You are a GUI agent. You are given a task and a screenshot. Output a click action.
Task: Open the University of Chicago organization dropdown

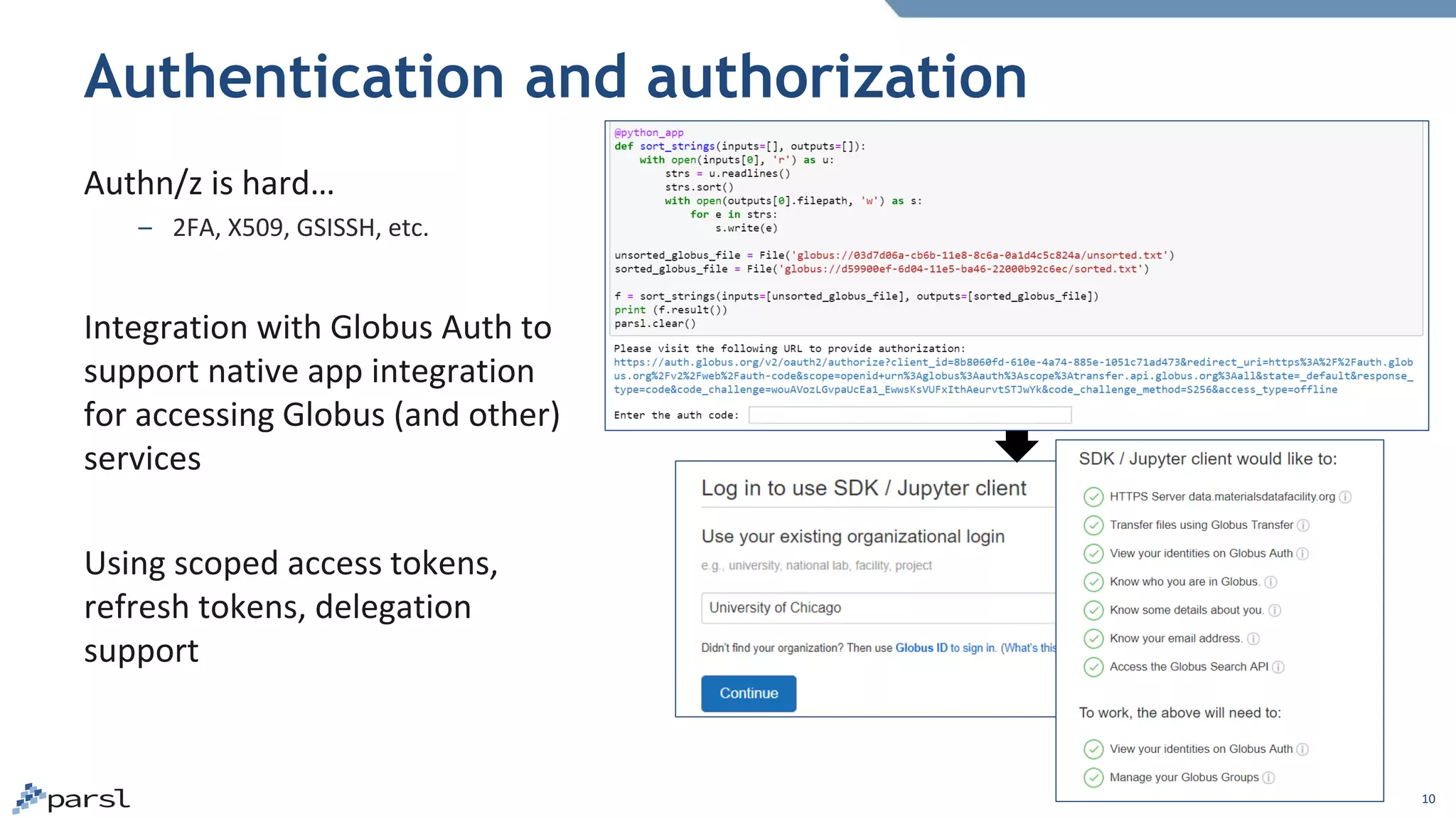(x=879, y=608)
